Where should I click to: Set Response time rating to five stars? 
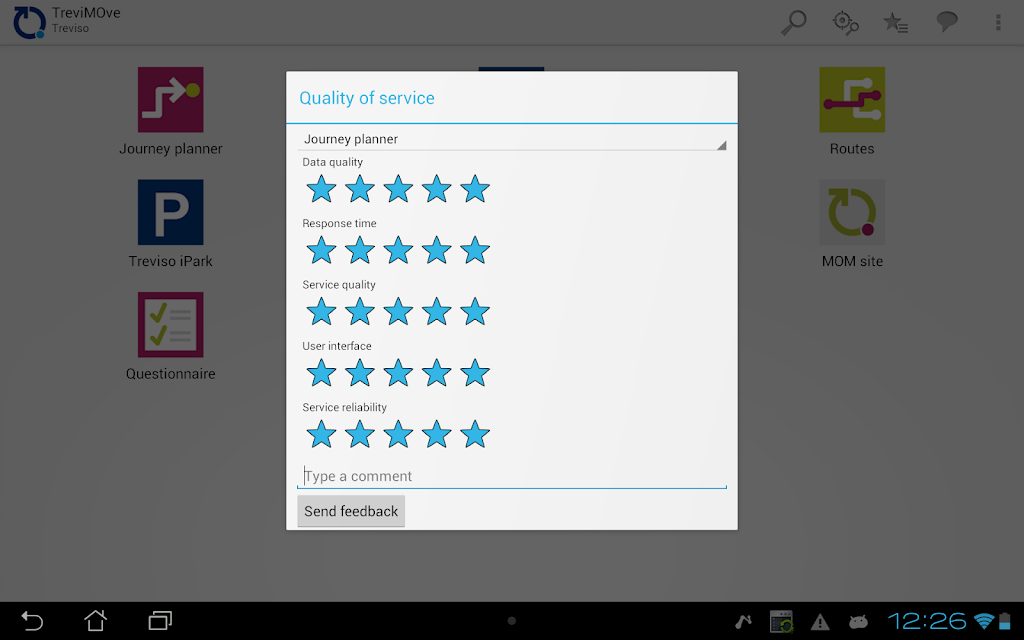pos(475,250)
